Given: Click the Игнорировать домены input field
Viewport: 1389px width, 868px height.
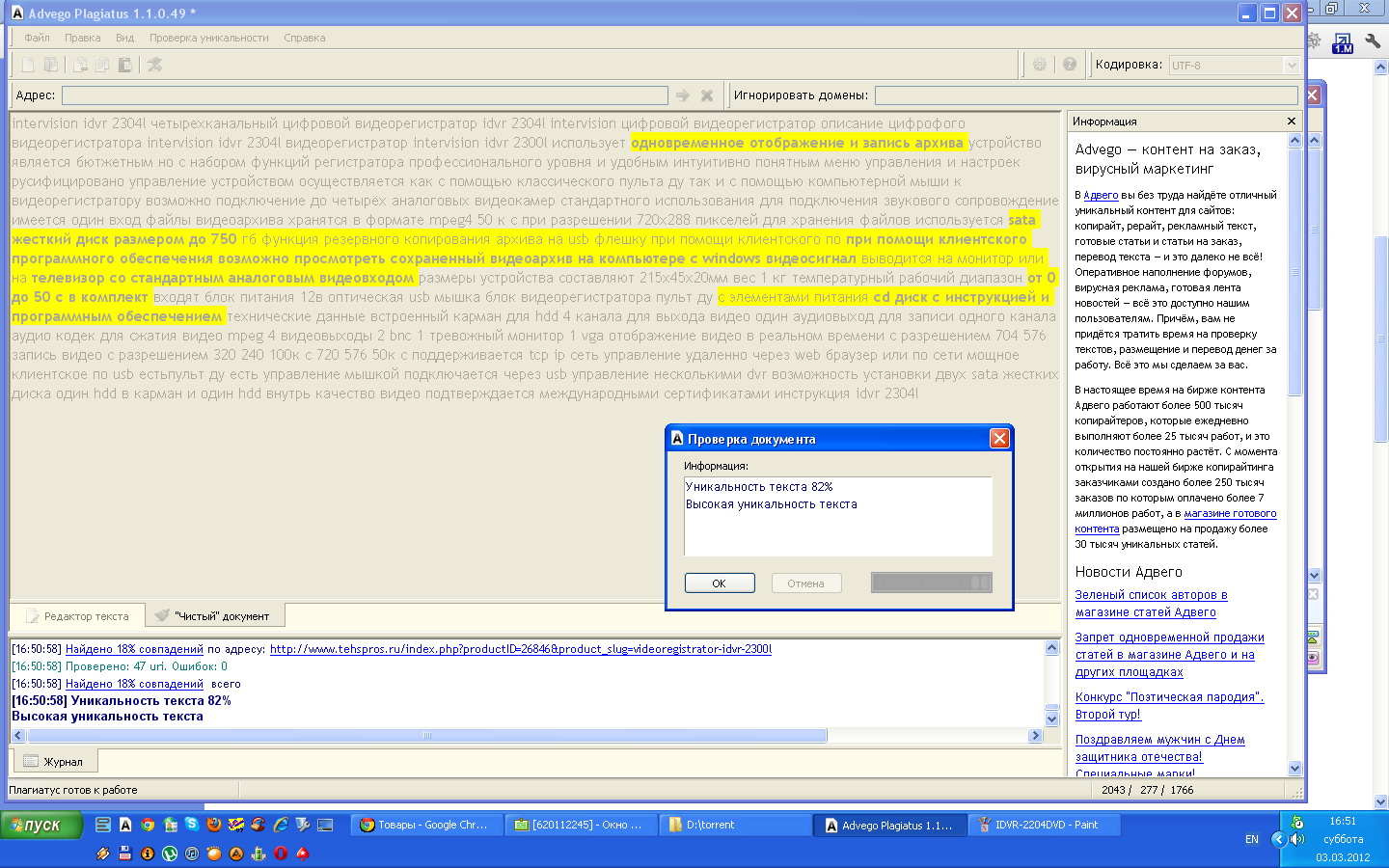Looking at the screenshot, I should (x=1086, y=95).
